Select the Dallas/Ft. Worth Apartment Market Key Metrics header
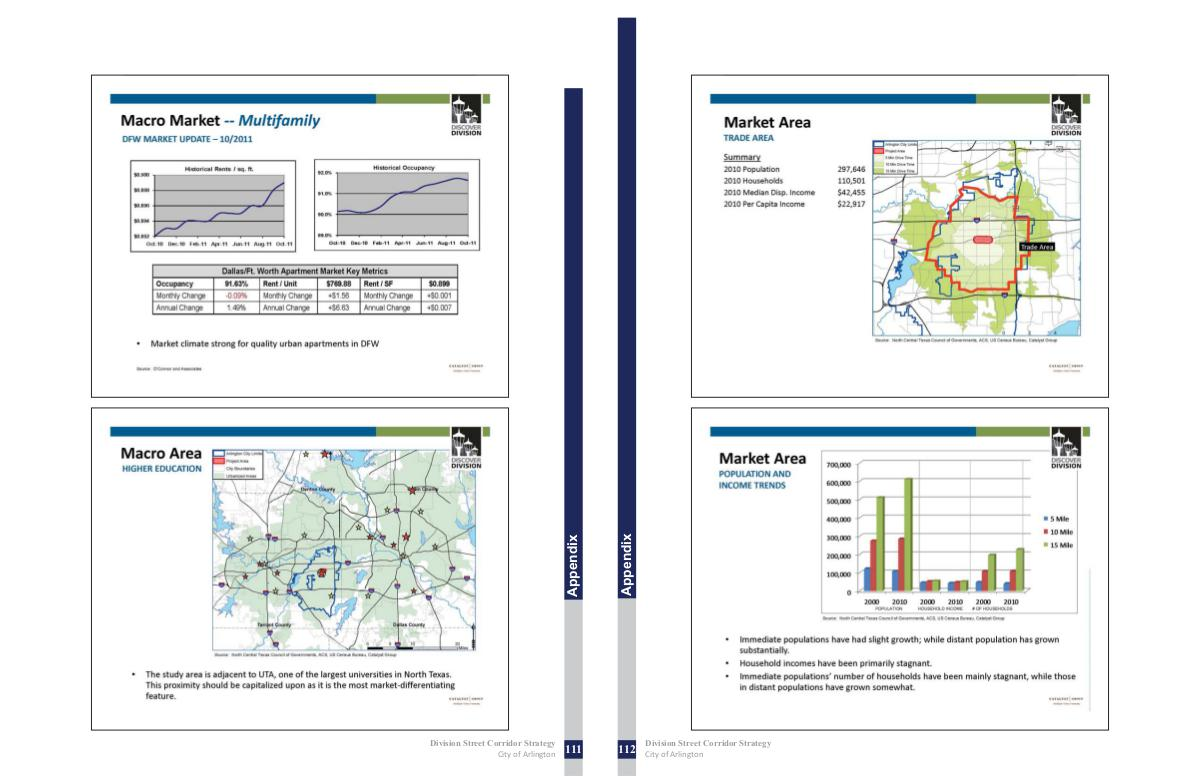 point(304,271)
